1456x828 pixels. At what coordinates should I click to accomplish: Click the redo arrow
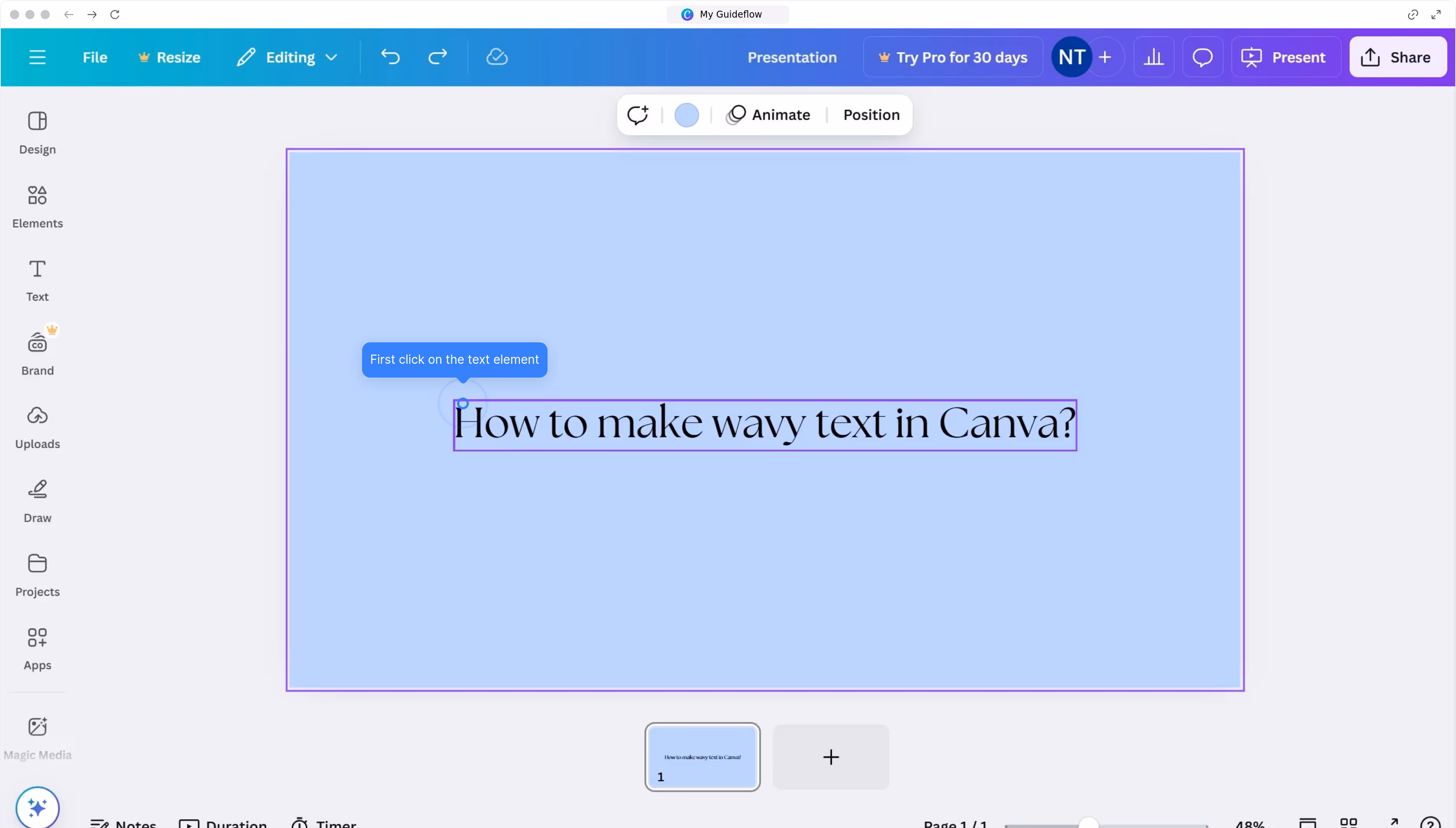pos(438,57)
